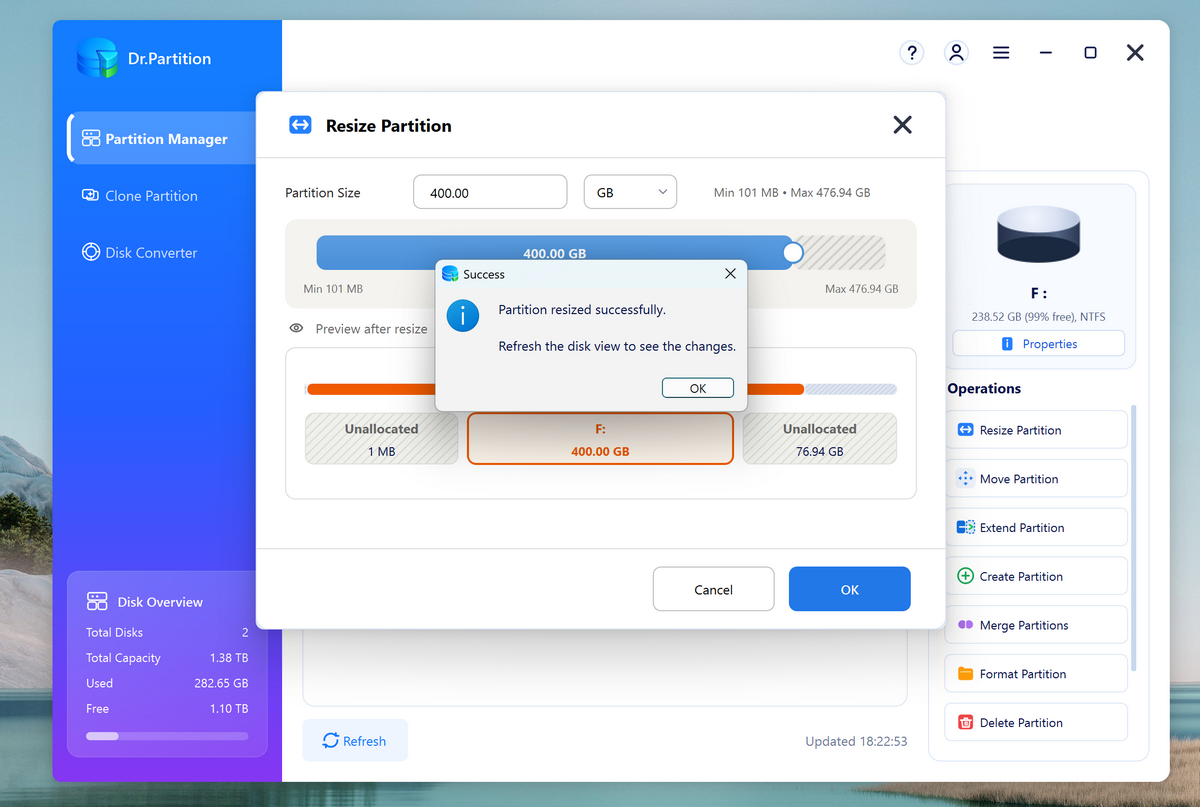Click the purple Merge Partitions icon
Viewport: 1200px width, 807px height.
tap(965, 625)
